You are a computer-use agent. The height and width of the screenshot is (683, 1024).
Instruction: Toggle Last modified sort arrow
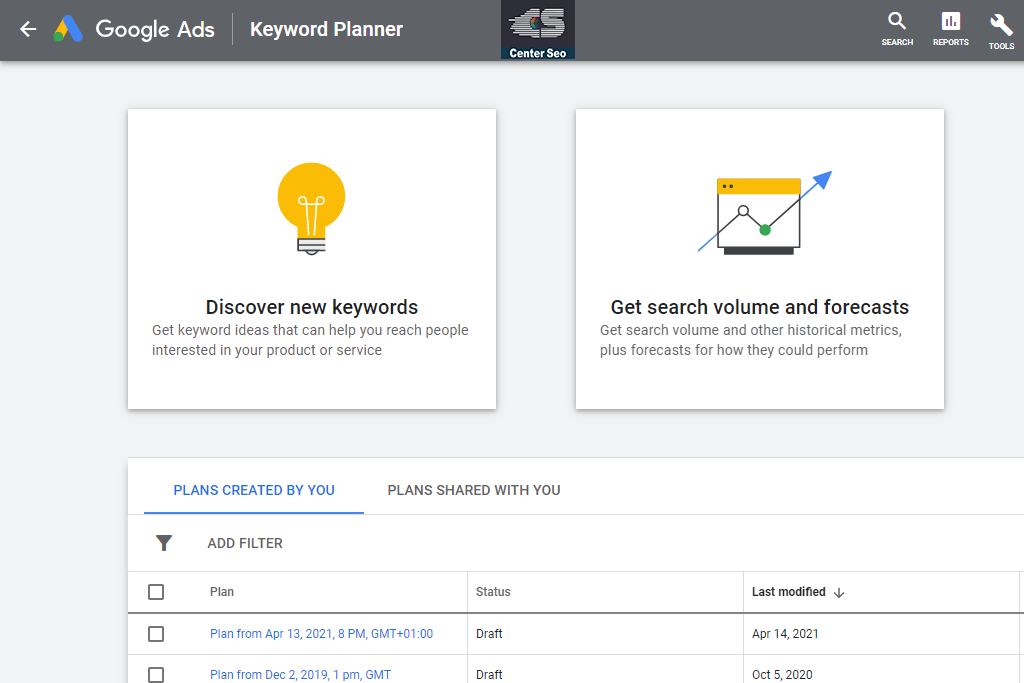pyautogui.click(x=839, y=592)
